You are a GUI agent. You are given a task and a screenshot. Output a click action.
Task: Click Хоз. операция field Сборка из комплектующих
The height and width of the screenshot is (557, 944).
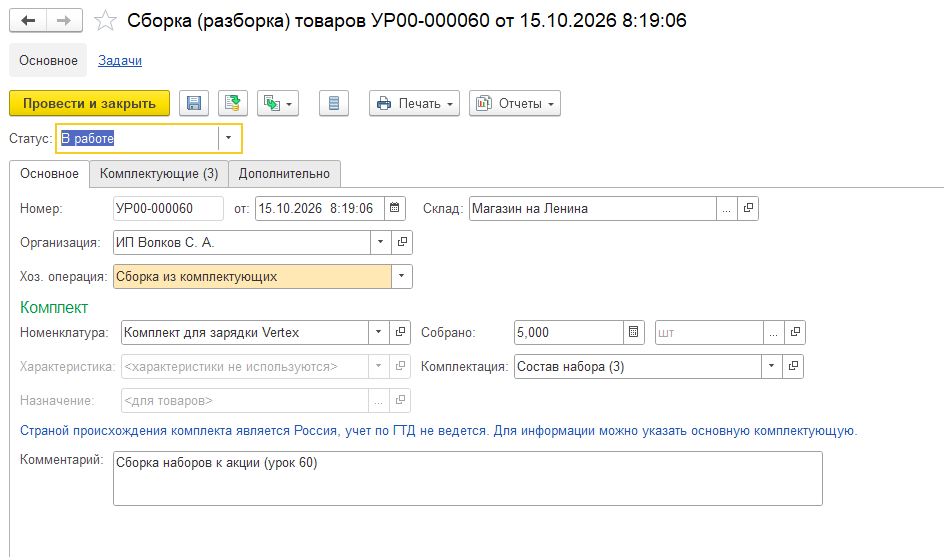(x=252, y=276)
